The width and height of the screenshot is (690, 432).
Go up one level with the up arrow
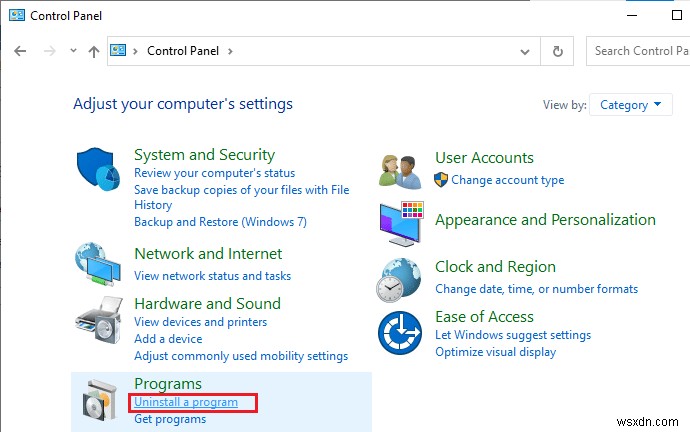point(93,51)
